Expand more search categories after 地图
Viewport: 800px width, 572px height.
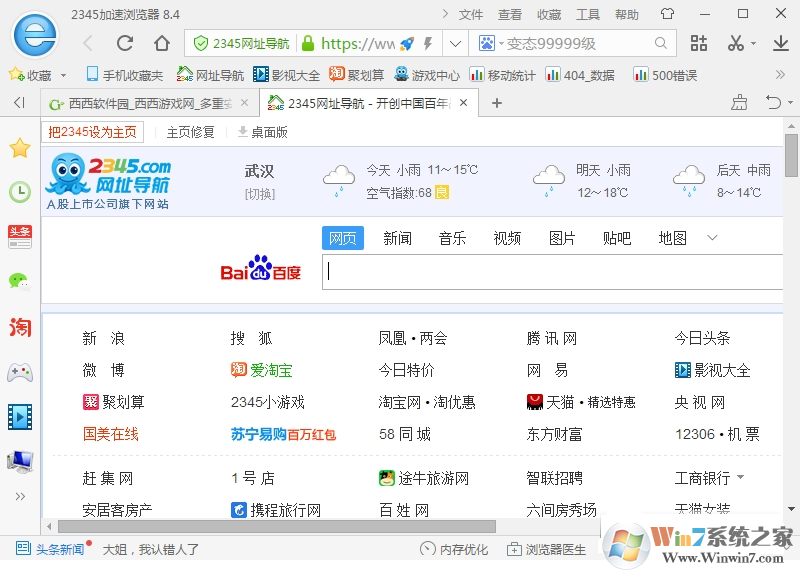(x=712, y=238)
